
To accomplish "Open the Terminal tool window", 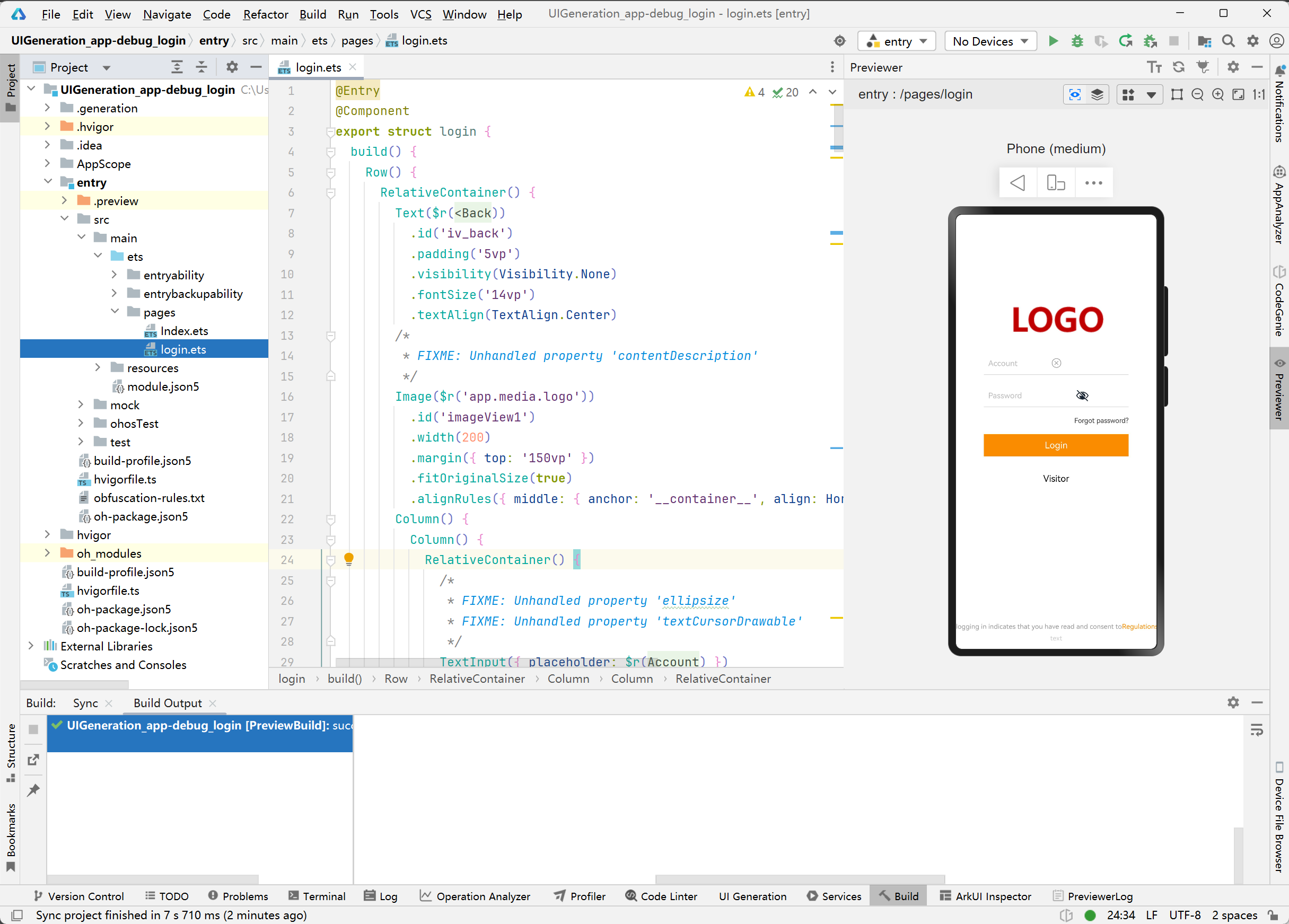I will [x=317, y=896].
